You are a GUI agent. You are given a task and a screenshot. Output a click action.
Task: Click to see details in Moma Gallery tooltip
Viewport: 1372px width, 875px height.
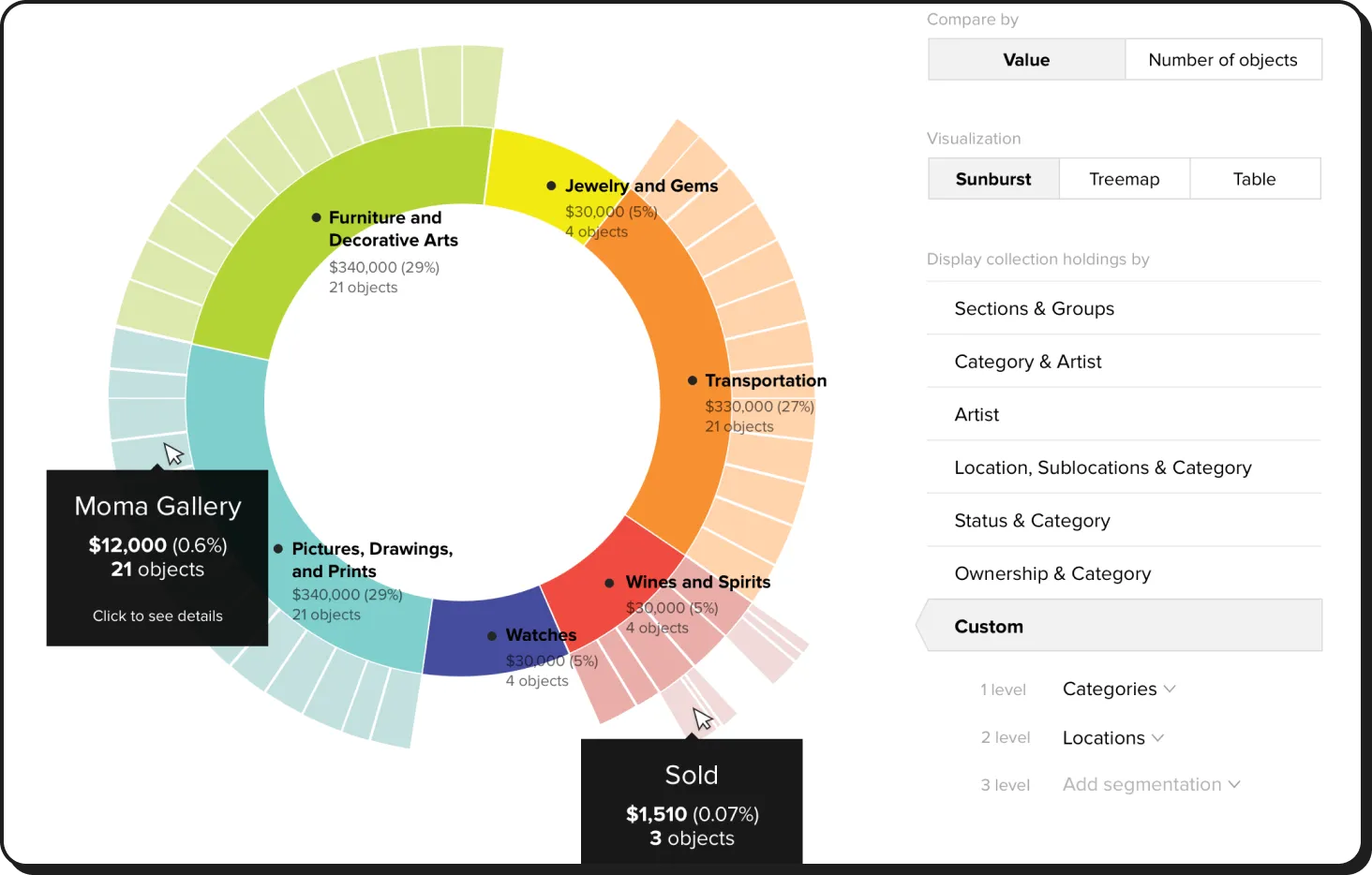tap(157, 615)
